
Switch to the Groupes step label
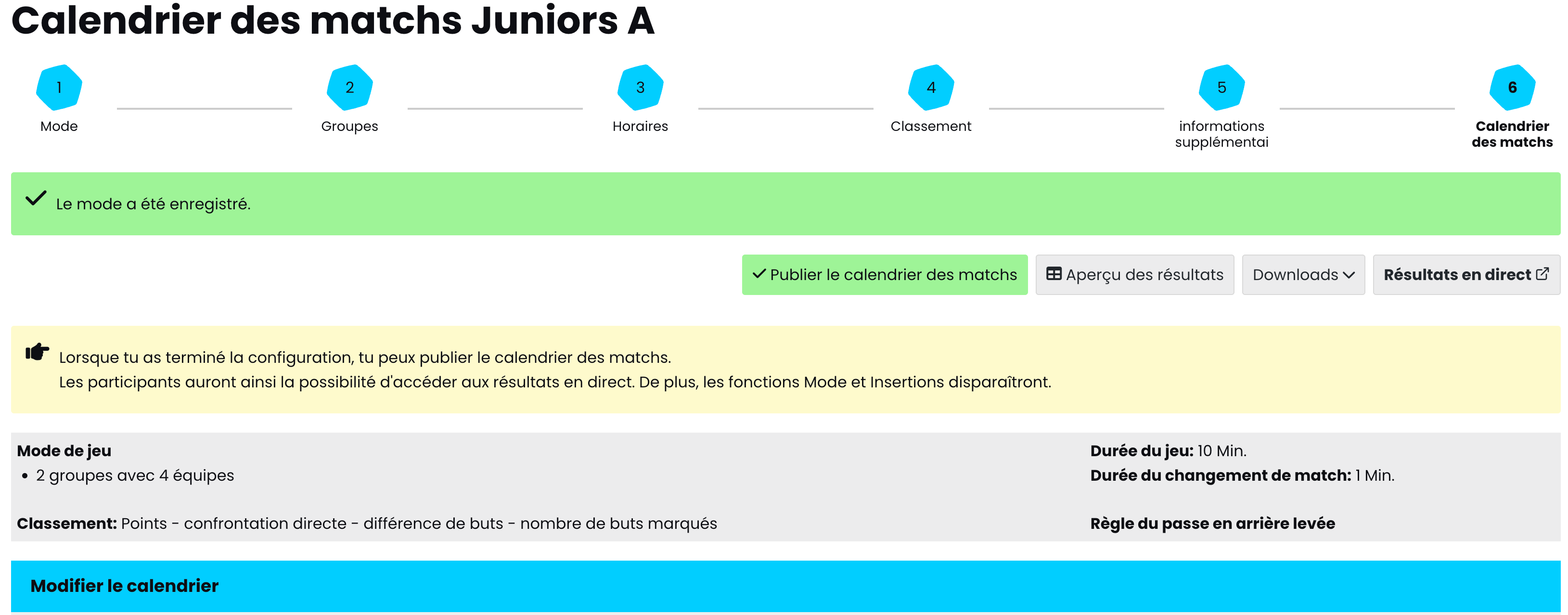(349, 127)
